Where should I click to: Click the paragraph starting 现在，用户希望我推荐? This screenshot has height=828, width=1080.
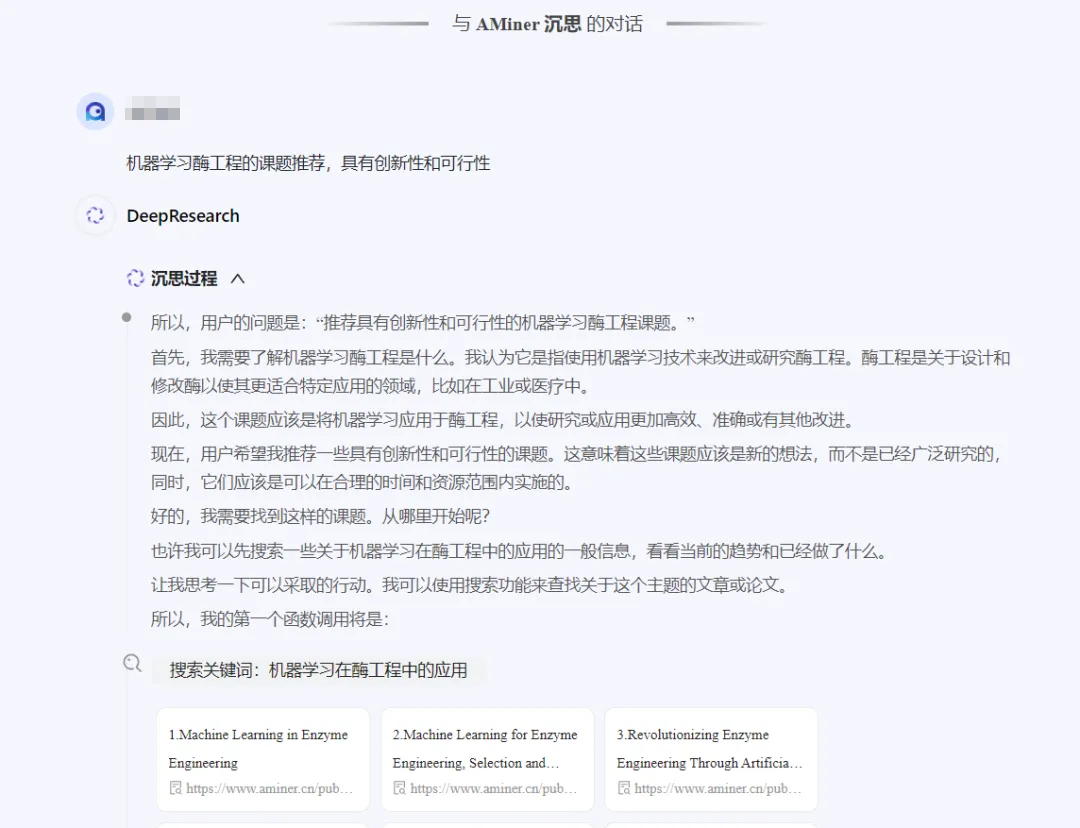(x=577, y=468)
